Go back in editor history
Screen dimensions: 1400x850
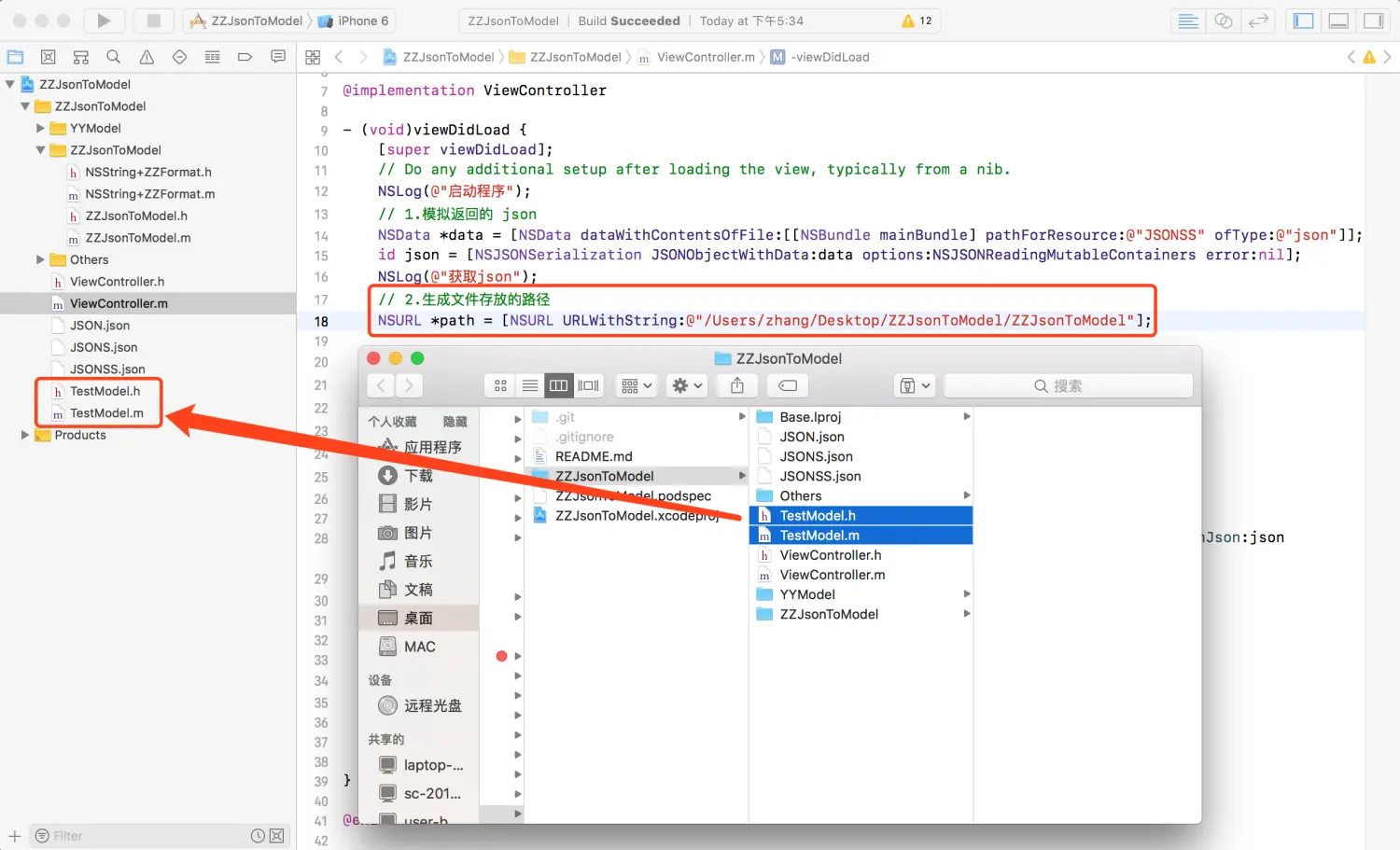click(x=339, y=57)
